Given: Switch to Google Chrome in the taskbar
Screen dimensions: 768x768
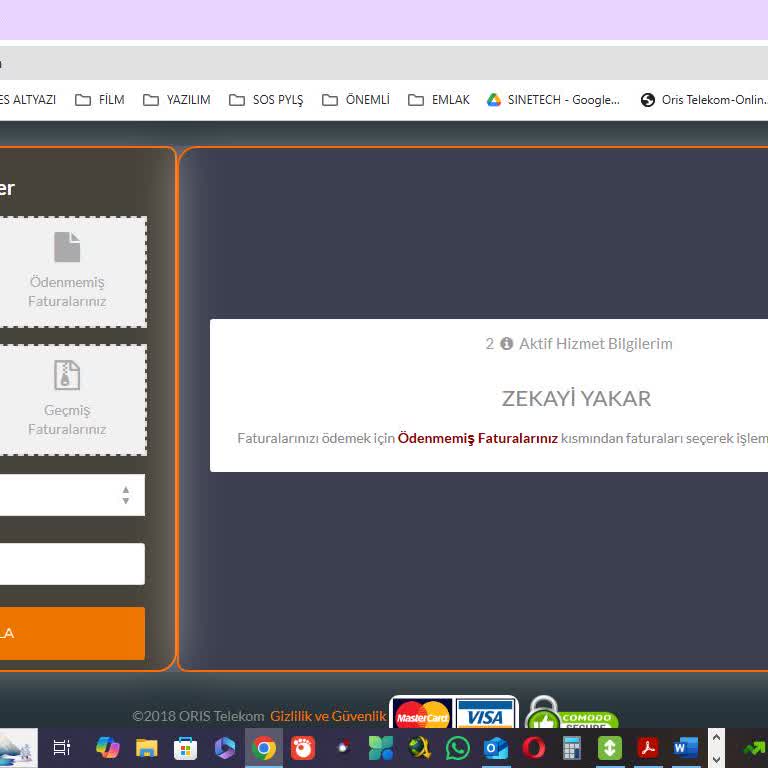Looking at the screenshot, I should 264,748.
